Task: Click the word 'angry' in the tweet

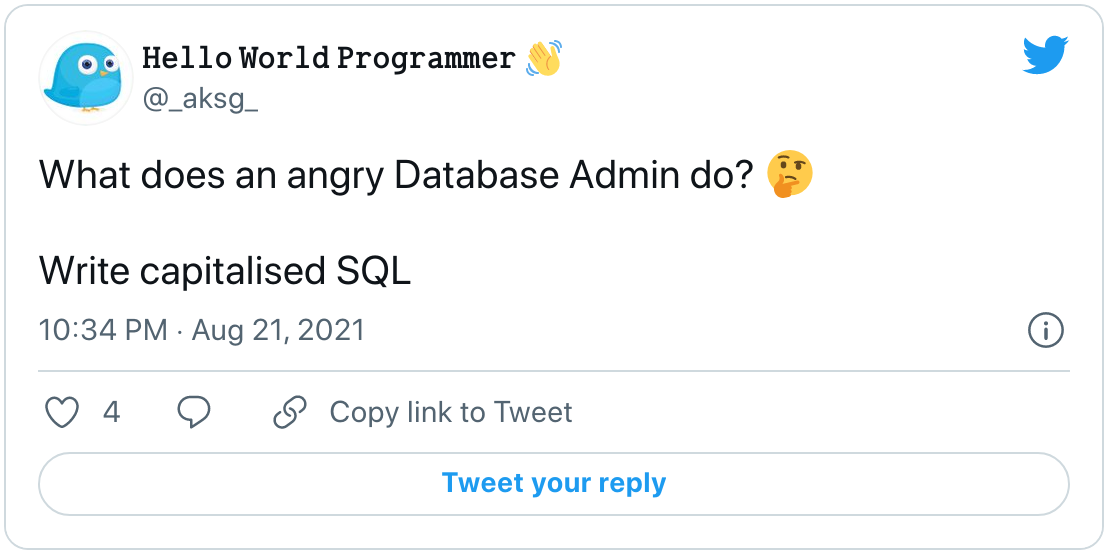Action: pos(336,177)
